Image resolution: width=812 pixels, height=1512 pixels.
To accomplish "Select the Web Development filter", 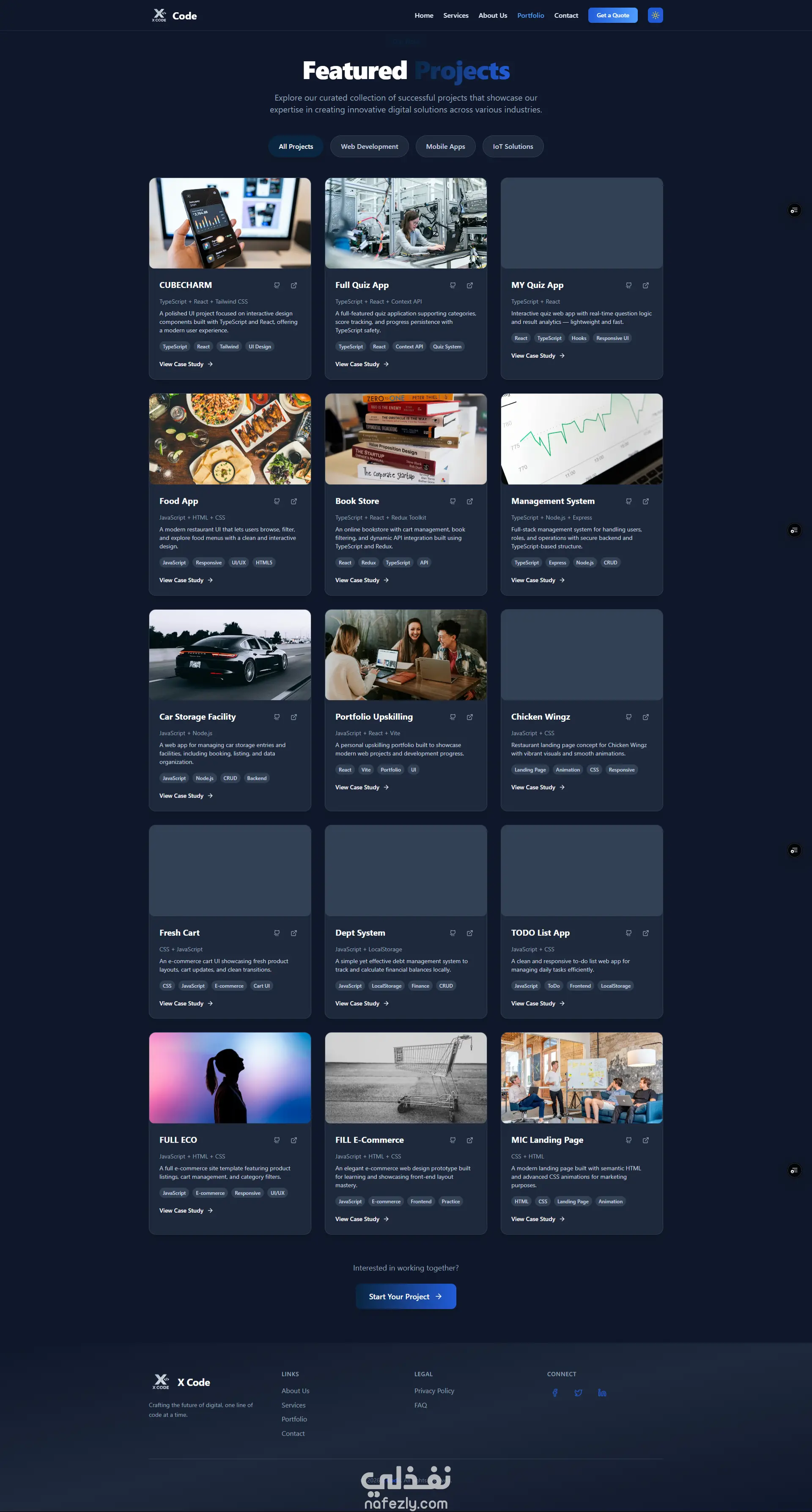I will click(369, 147).
